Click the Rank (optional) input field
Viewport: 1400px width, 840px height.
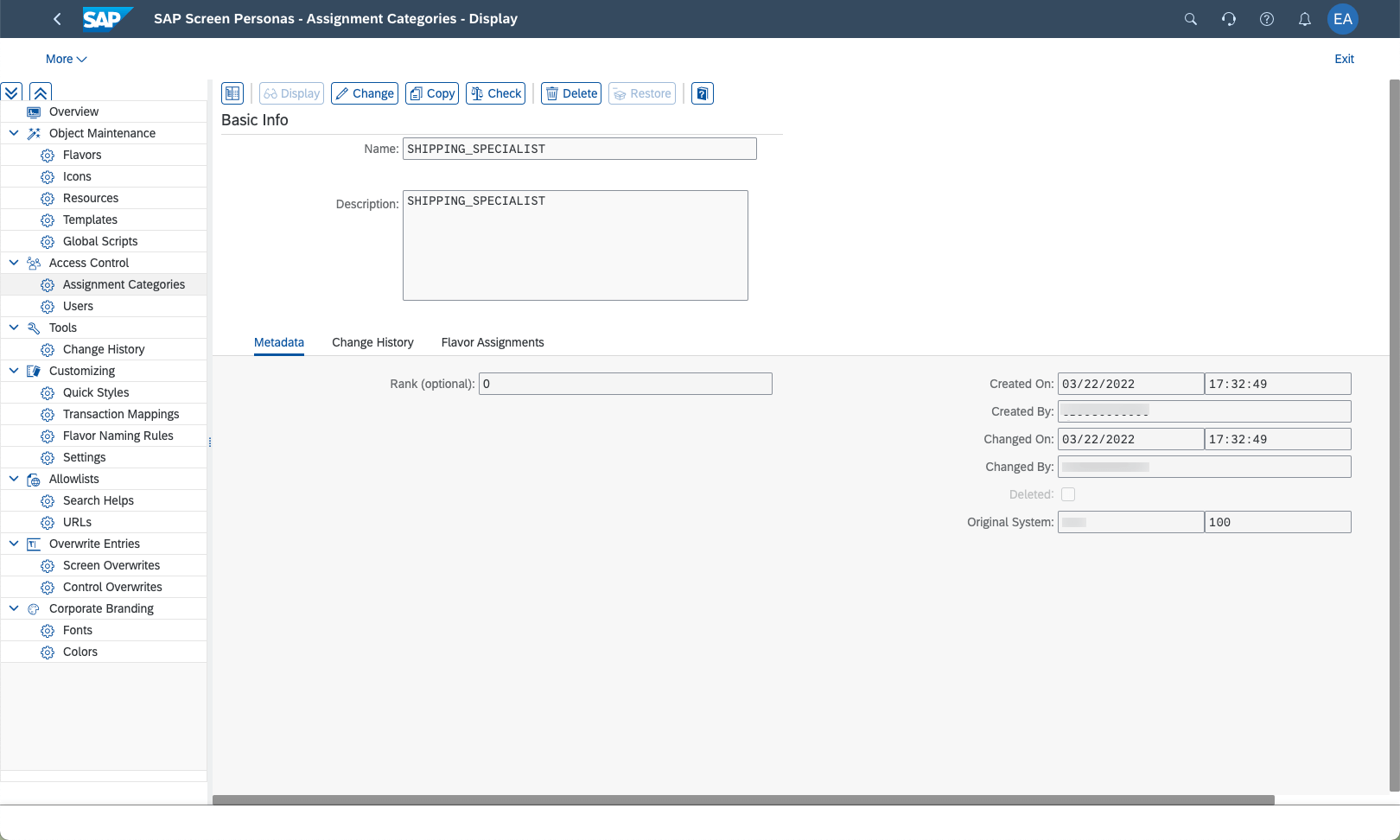(625, 384)
